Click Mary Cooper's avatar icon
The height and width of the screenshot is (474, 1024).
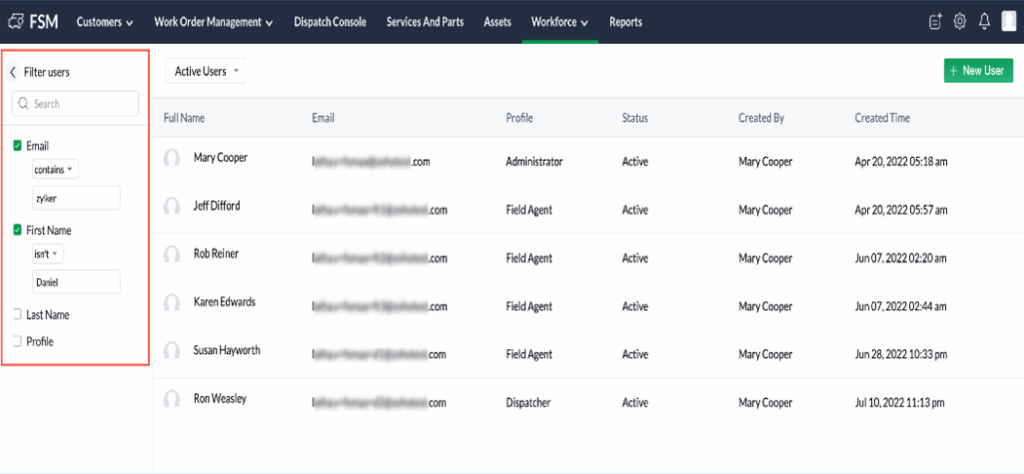(x=172, y=160)
